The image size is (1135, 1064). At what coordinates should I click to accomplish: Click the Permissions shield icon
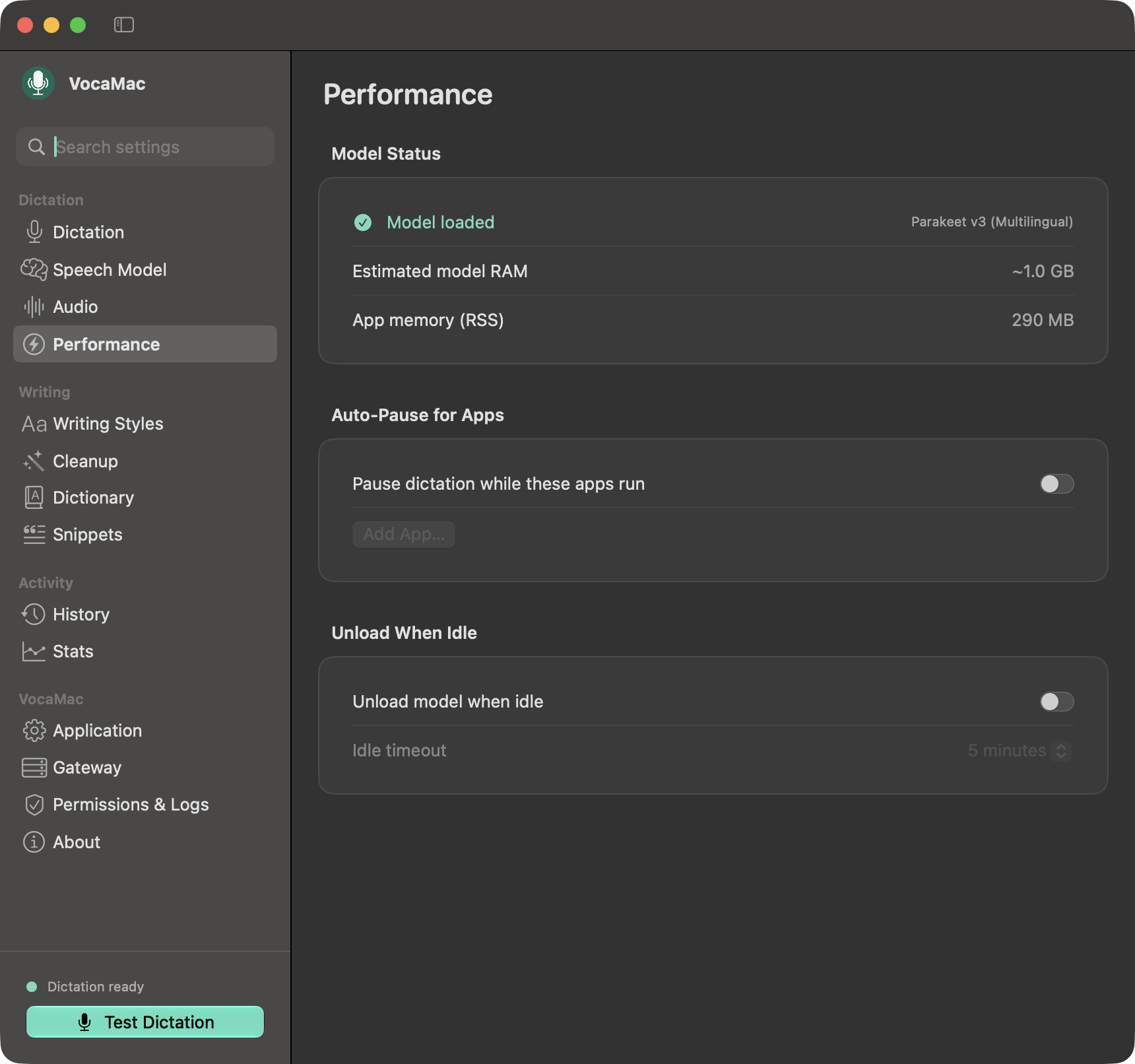pos(34,805)
